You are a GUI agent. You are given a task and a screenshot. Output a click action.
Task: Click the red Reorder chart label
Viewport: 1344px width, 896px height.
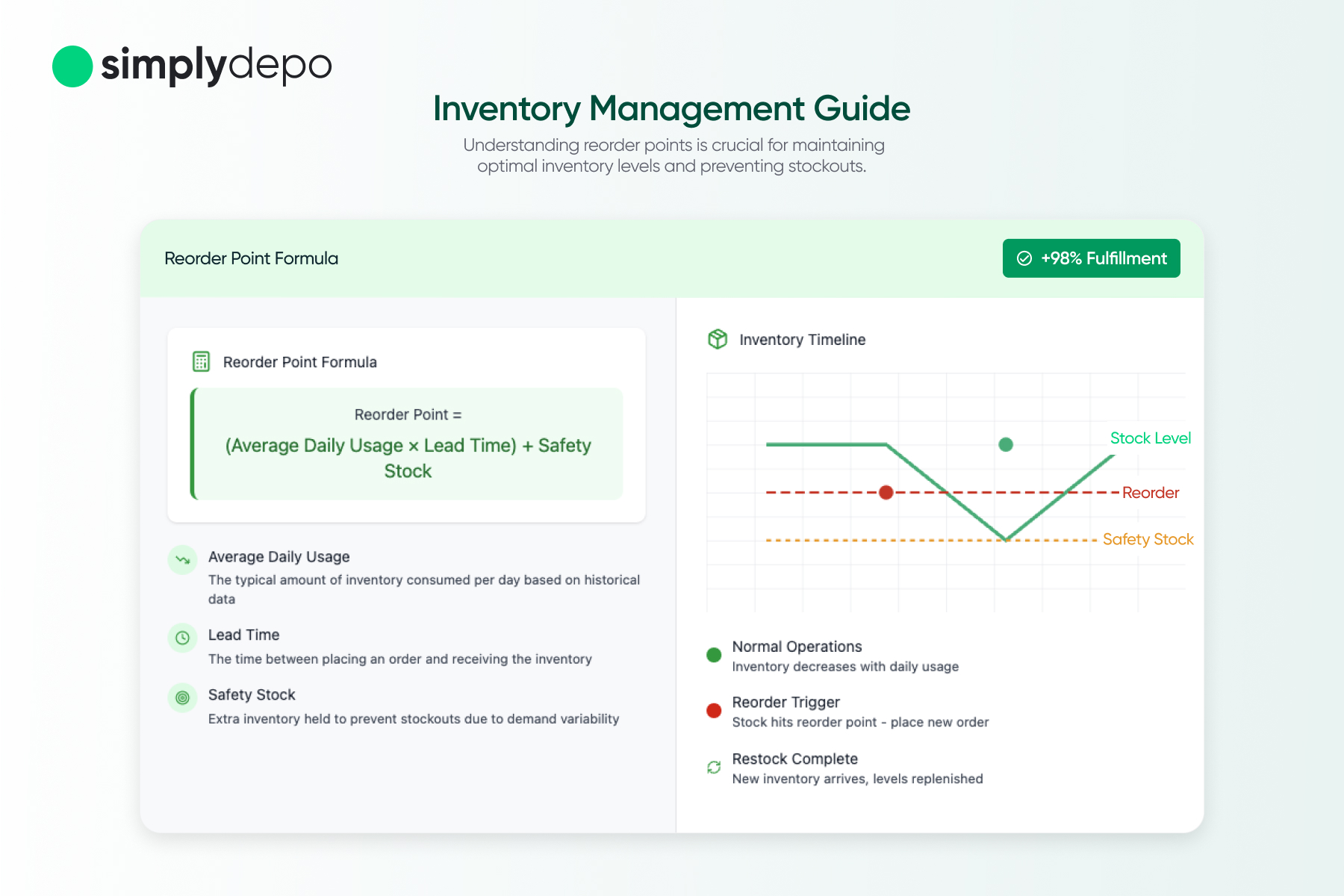(1151, 493)
